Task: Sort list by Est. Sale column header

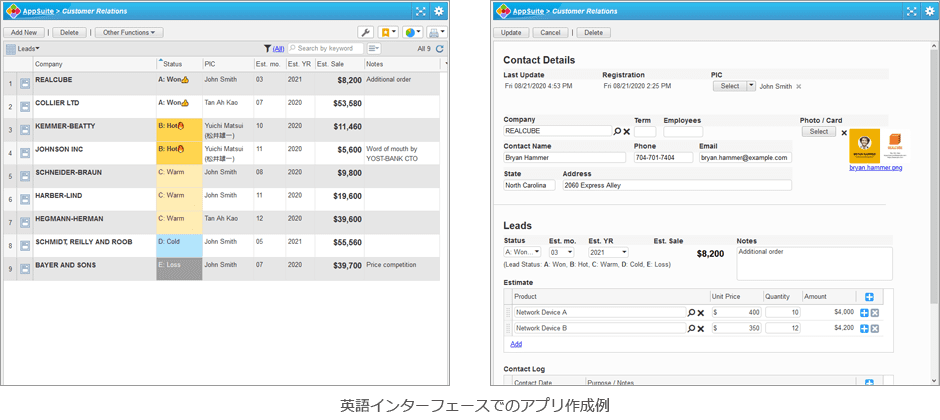Action: click(x=330, y=64)
